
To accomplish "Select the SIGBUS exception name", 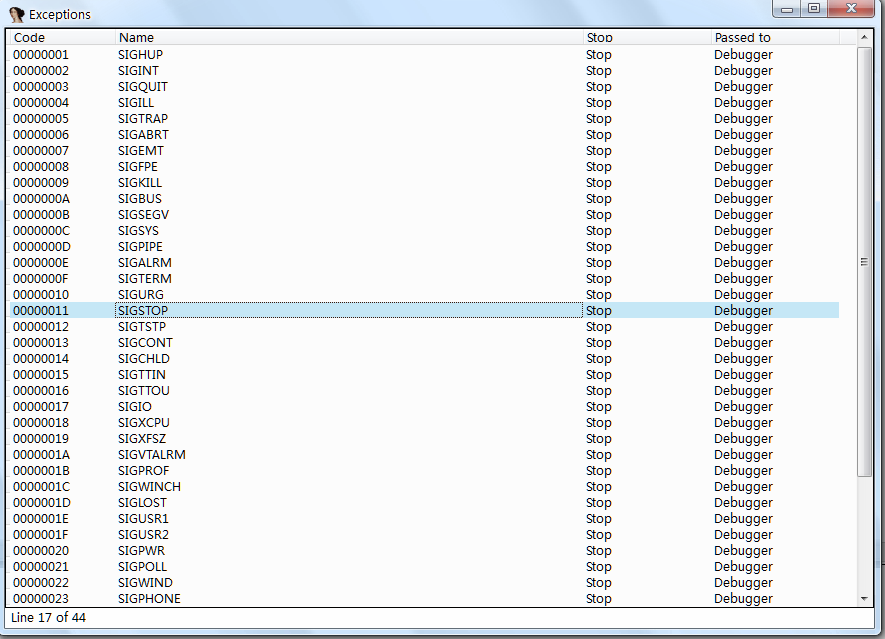I will coord(140,199).
